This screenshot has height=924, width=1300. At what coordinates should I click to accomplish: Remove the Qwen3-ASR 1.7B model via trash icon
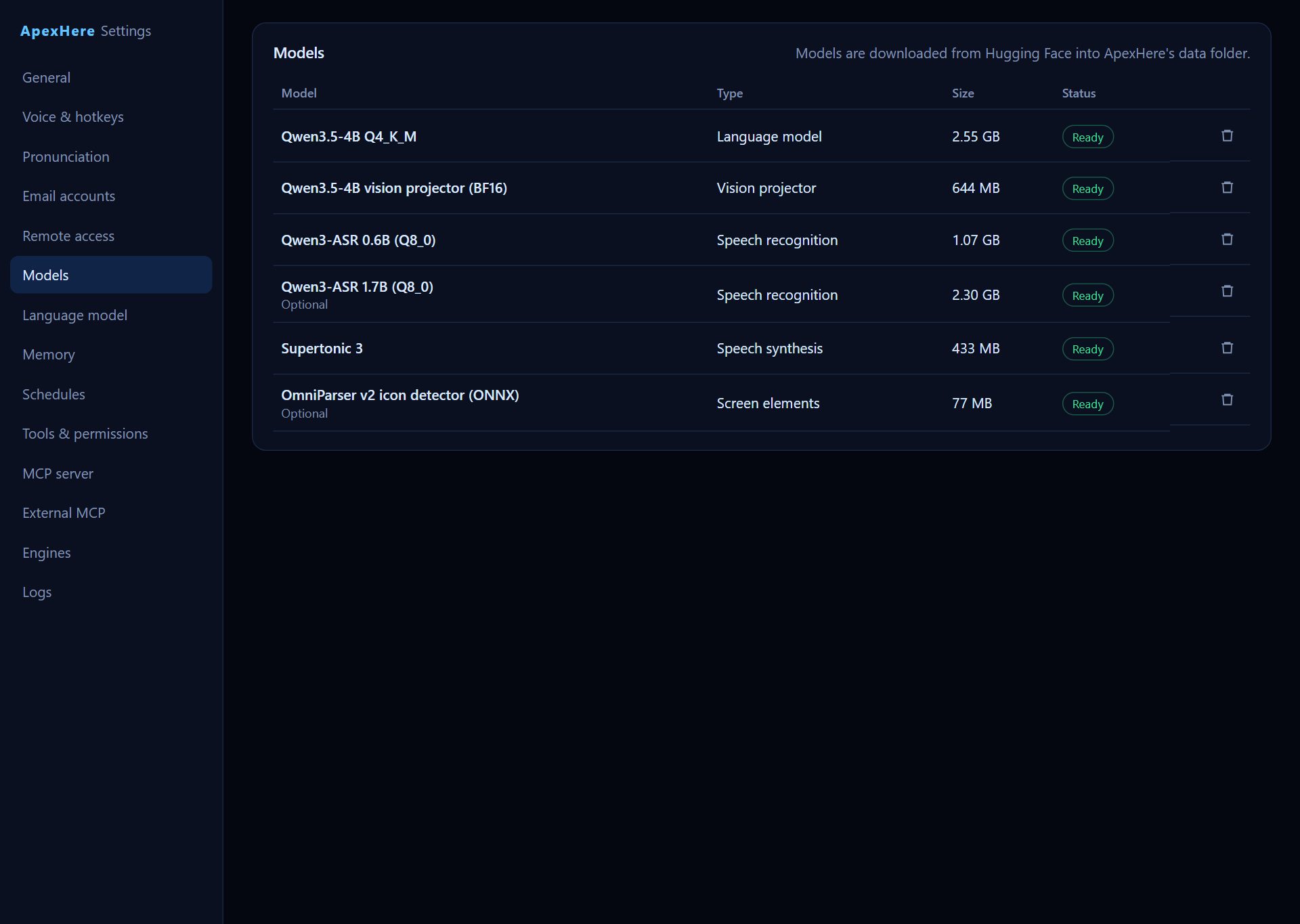(1227, 291)
